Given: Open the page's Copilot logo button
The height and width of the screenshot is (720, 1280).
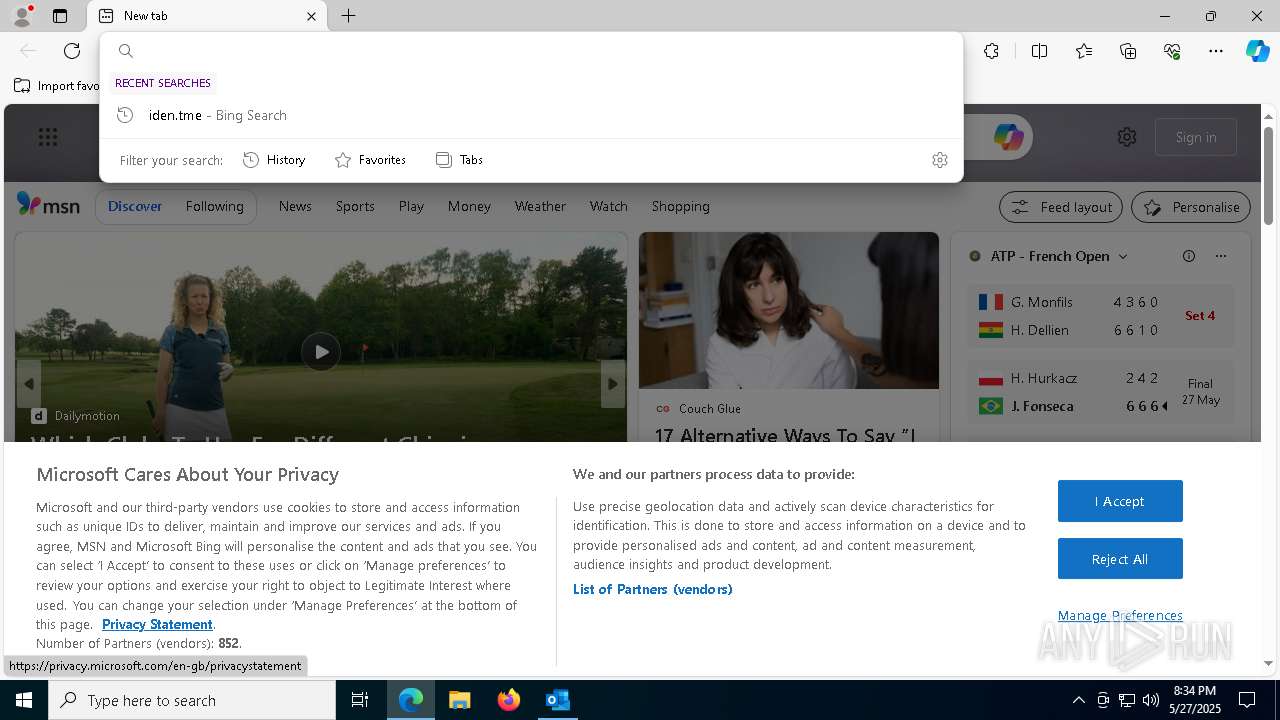Looking at the screenshot, I should (x=1008, y=137).
